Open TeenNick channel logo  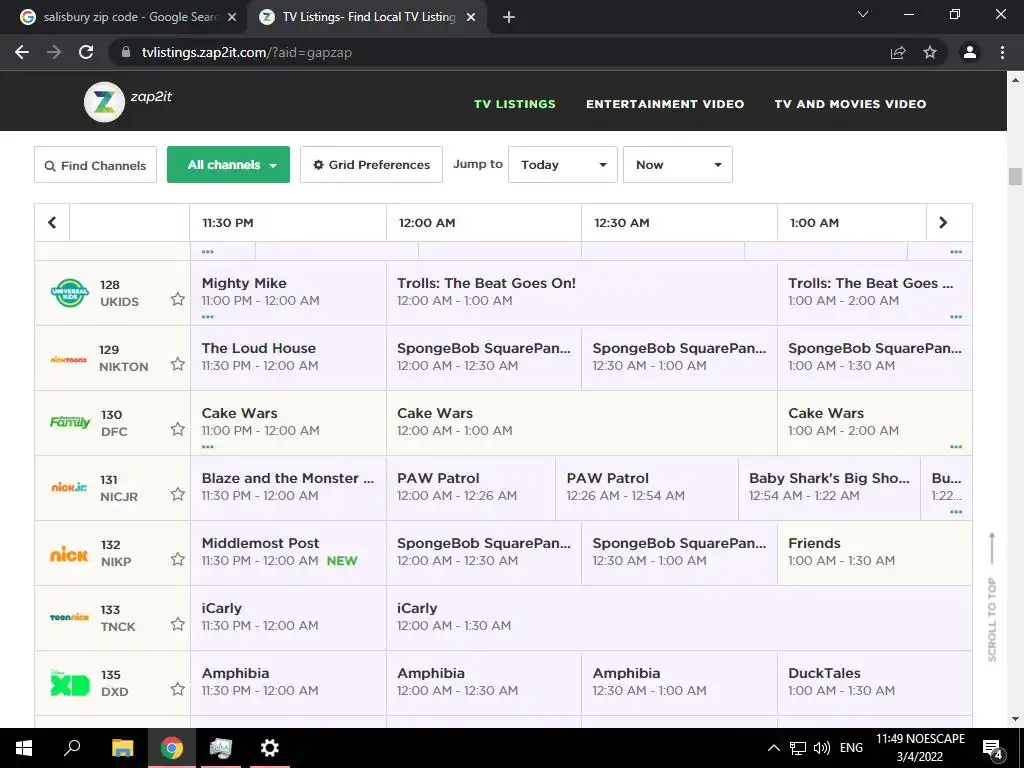point(69,617)
